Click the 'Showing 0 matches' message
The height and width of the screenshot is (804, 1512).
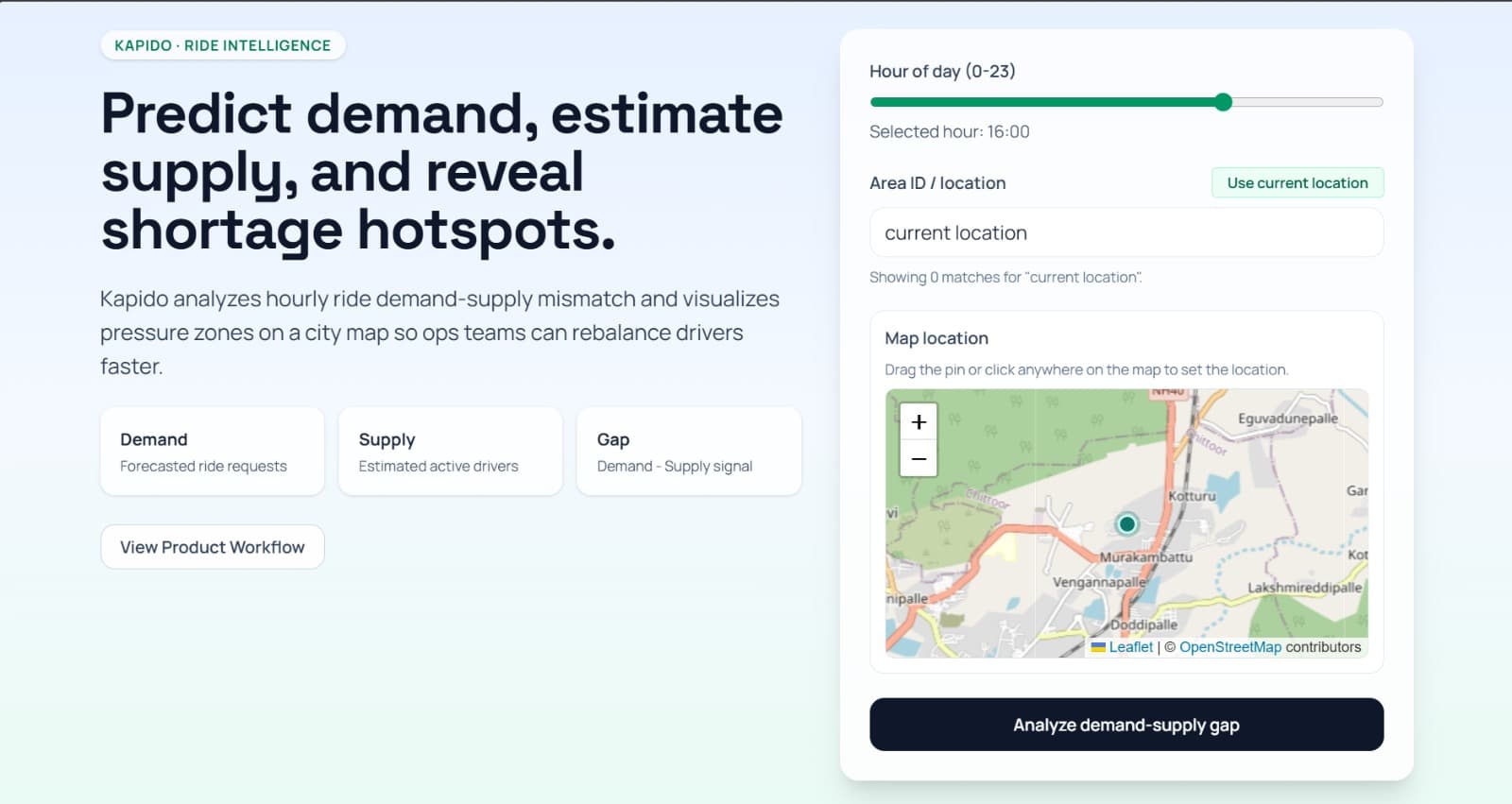[1005, 278]
